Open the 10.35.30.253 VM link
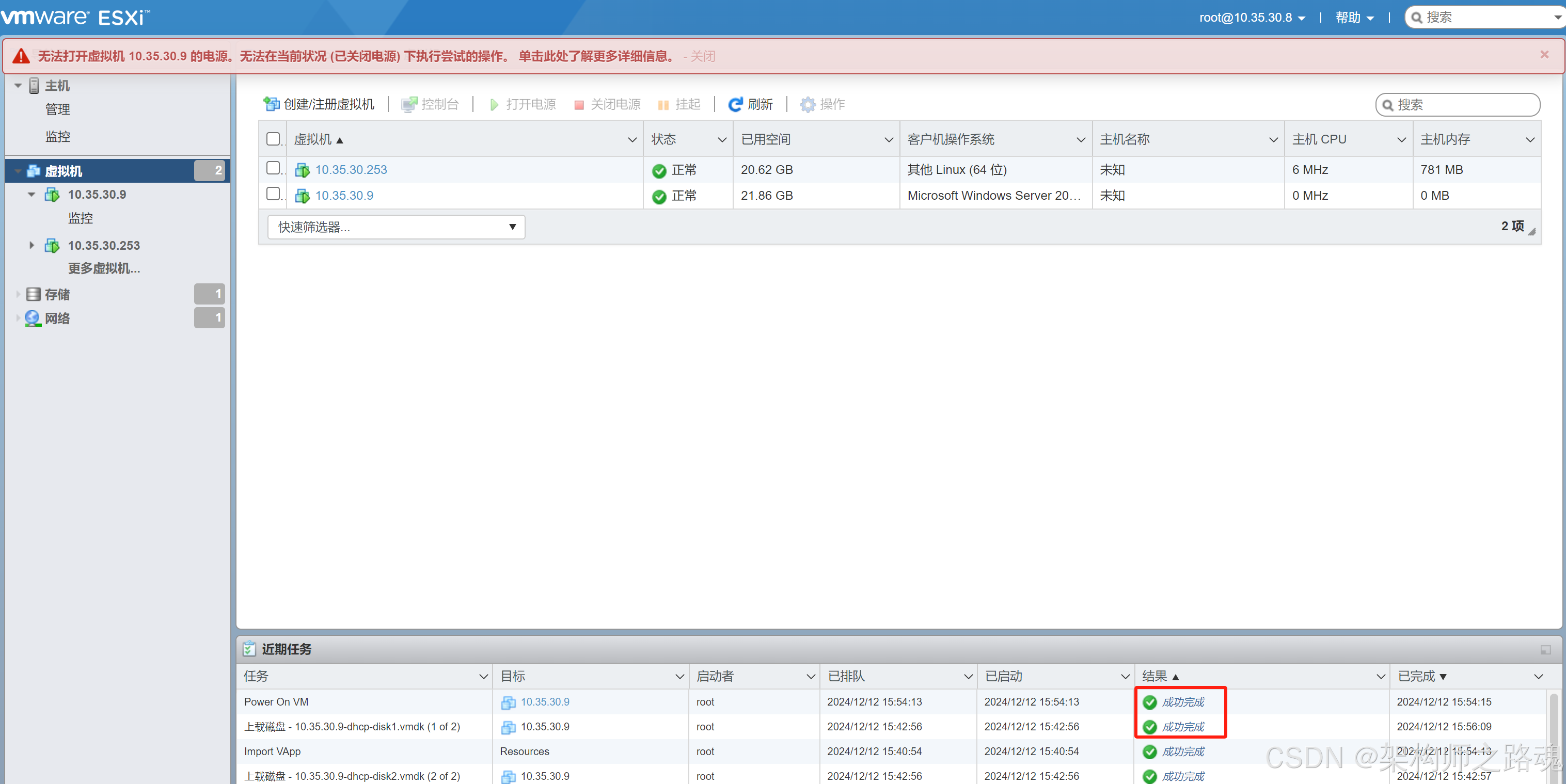The width and height of the screenshot is (1566, 784). pyautogui.click(x=351, y=170)
